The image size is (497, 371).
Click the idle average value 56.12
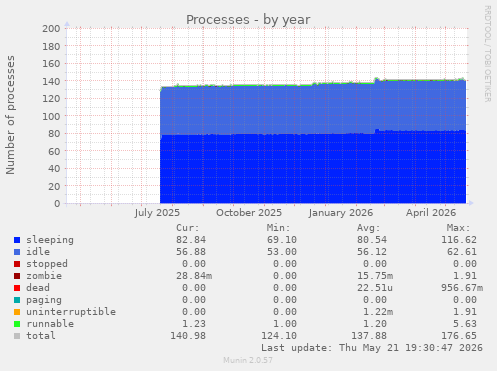tap(372, 252)
